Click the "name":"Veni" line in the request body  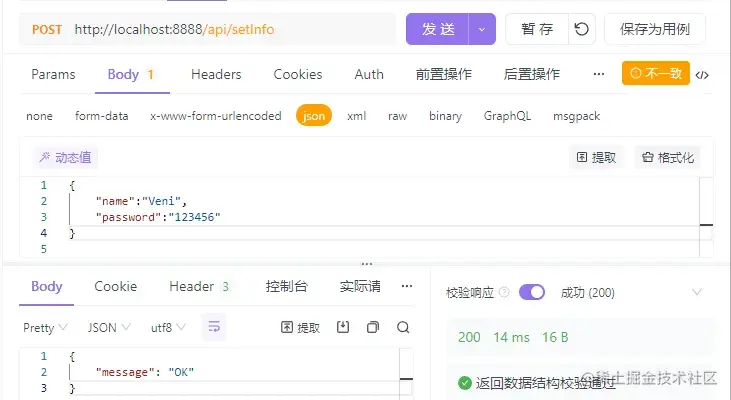point(141,201)
